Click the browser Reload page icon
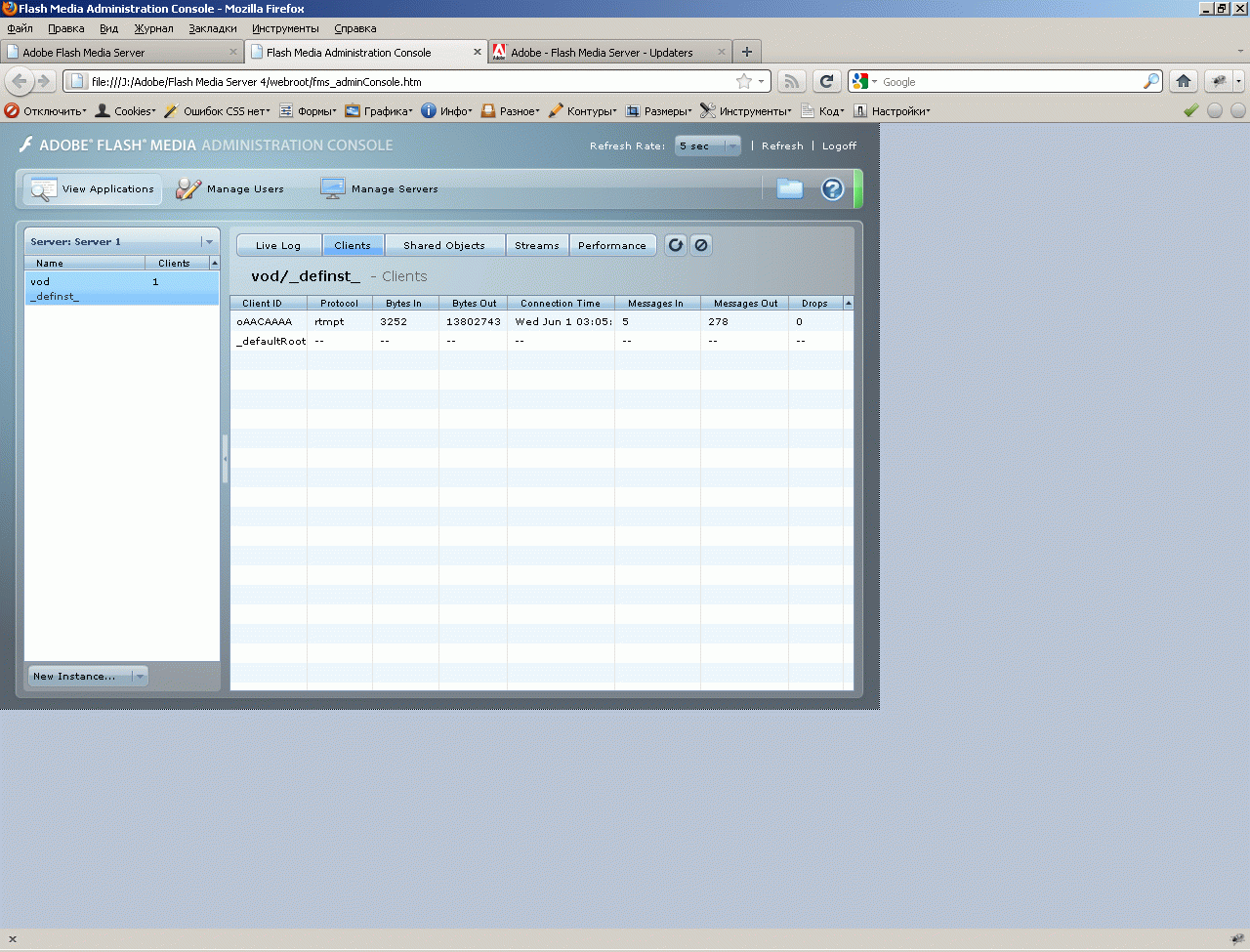 tap(827, 81)
